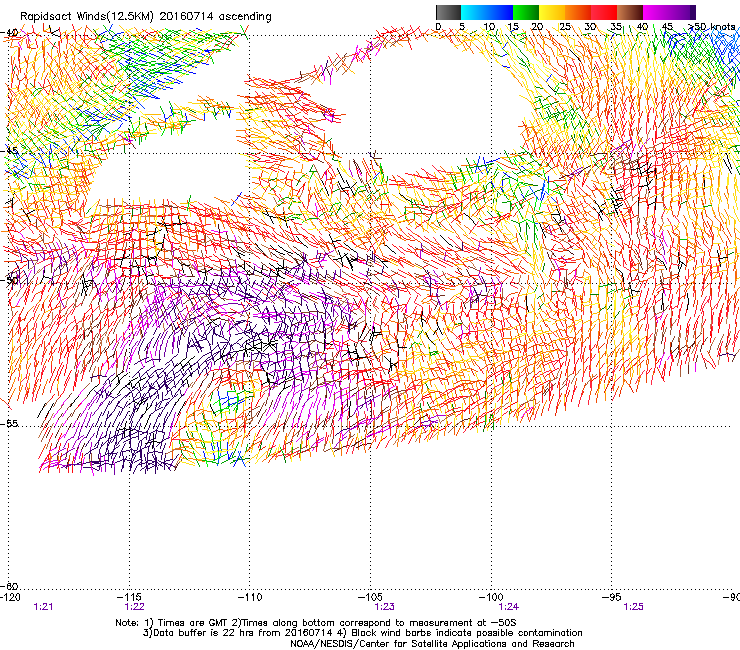Screen dimensions: 740x650
Task: Click the -105 longitude axis label
Action: pyautogui.click(x=370, y=597)
